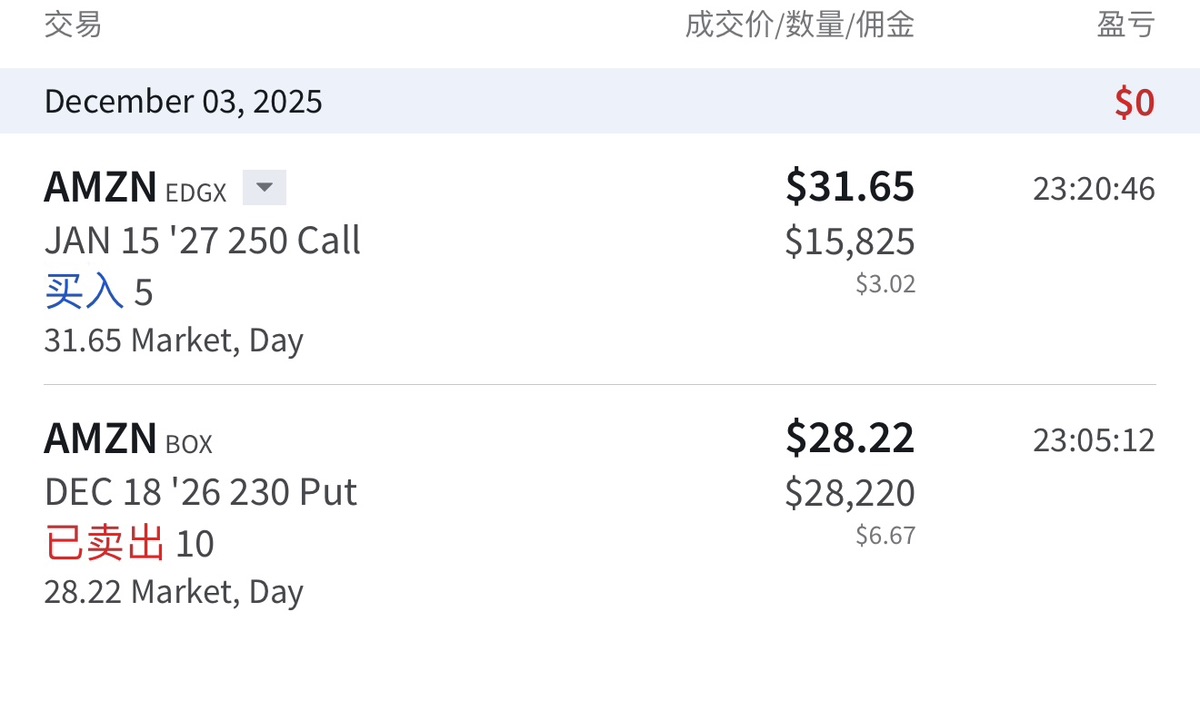
Task: Click the 交易 column header
Action: [x=73, y=25]
